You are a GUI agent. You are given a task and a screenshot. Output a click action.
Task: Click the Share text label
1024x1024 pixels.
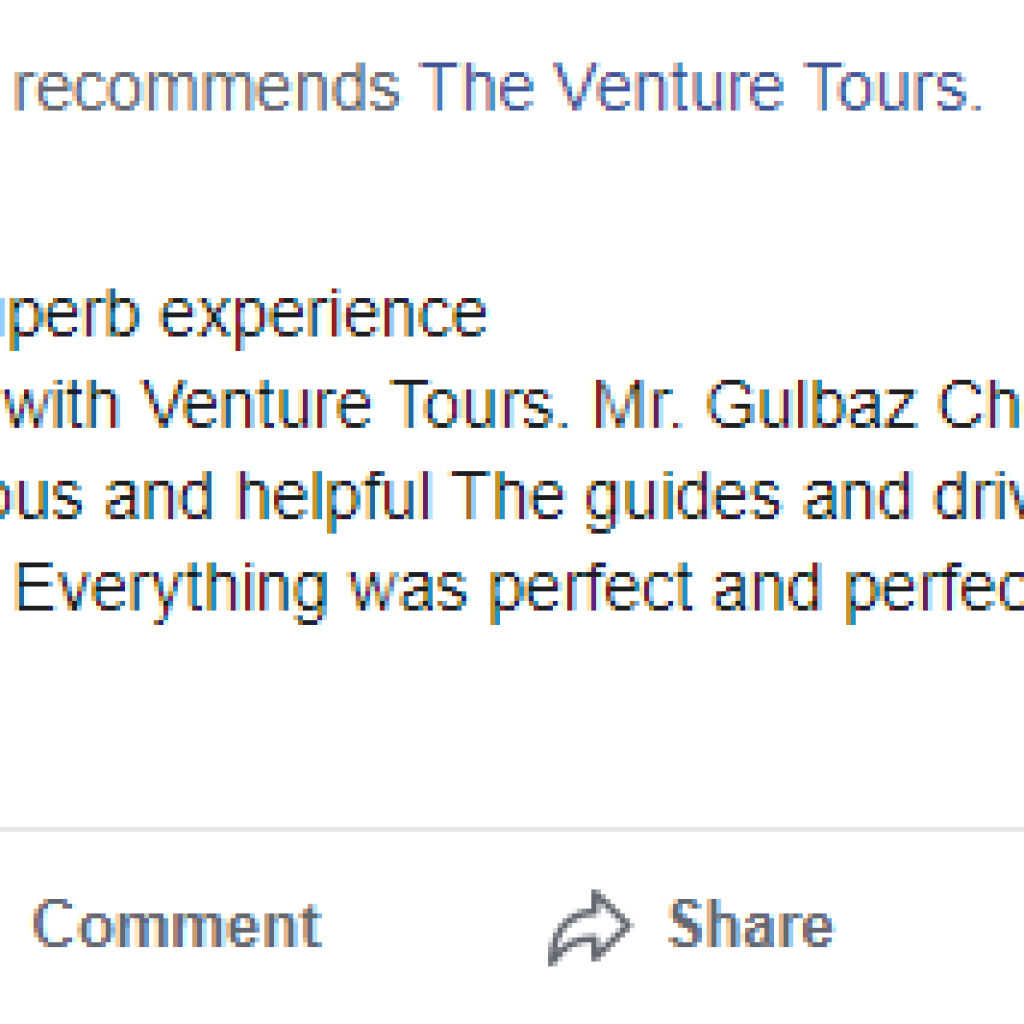click(x=751, y=923)
